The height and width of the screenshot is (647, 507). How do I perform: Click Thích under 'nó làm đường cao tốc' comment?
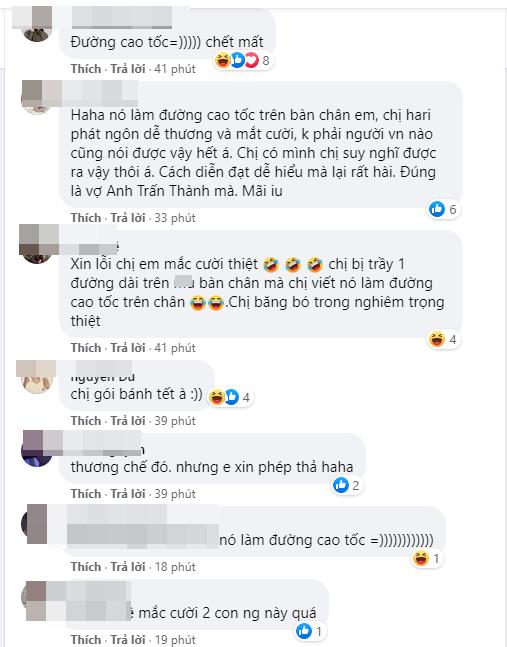tap(86, 567)
